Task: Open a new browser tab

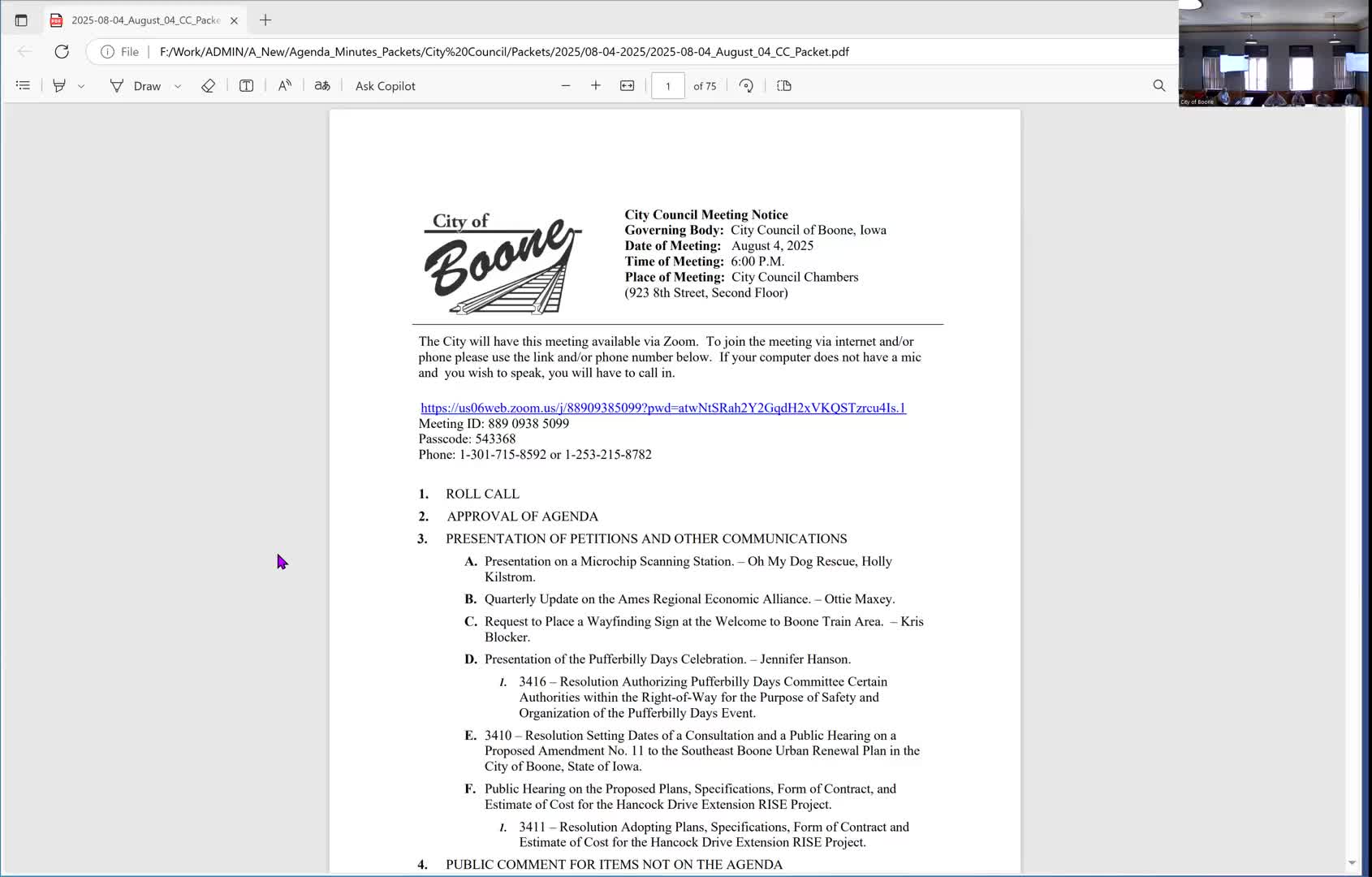Action: click(265, 20)
